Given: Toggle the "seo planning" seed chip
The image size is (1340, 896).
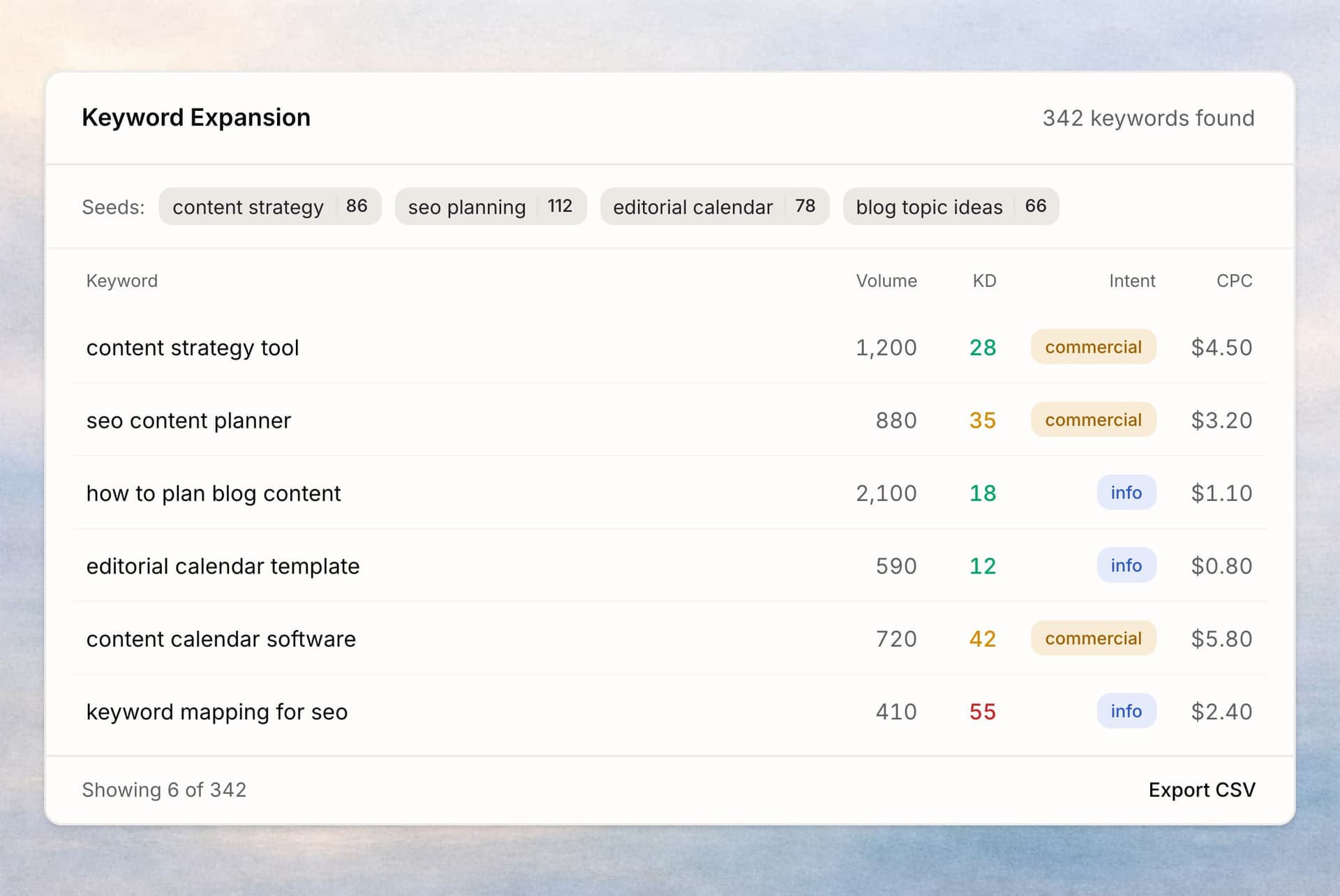Looking at the screenshot, I should click(x=490, y=207).
